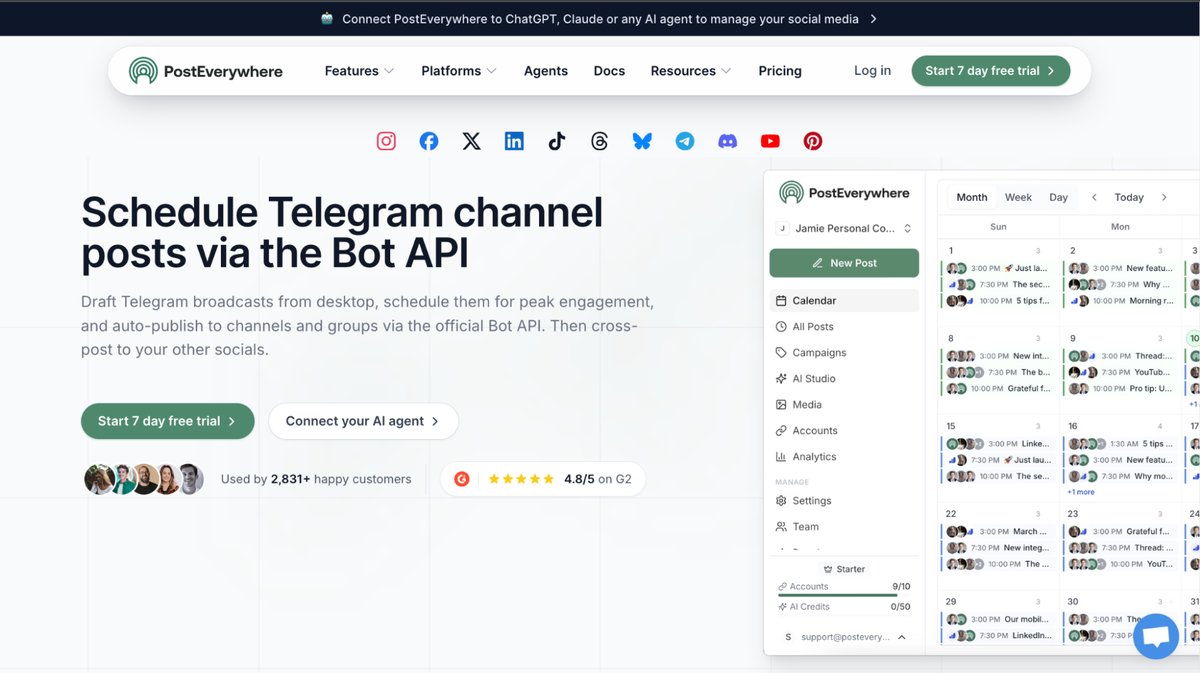Open the 10:00 PM 5 tips f... post
The height and width of the screenshot is (673, 1200).
[x=998, y=300]
